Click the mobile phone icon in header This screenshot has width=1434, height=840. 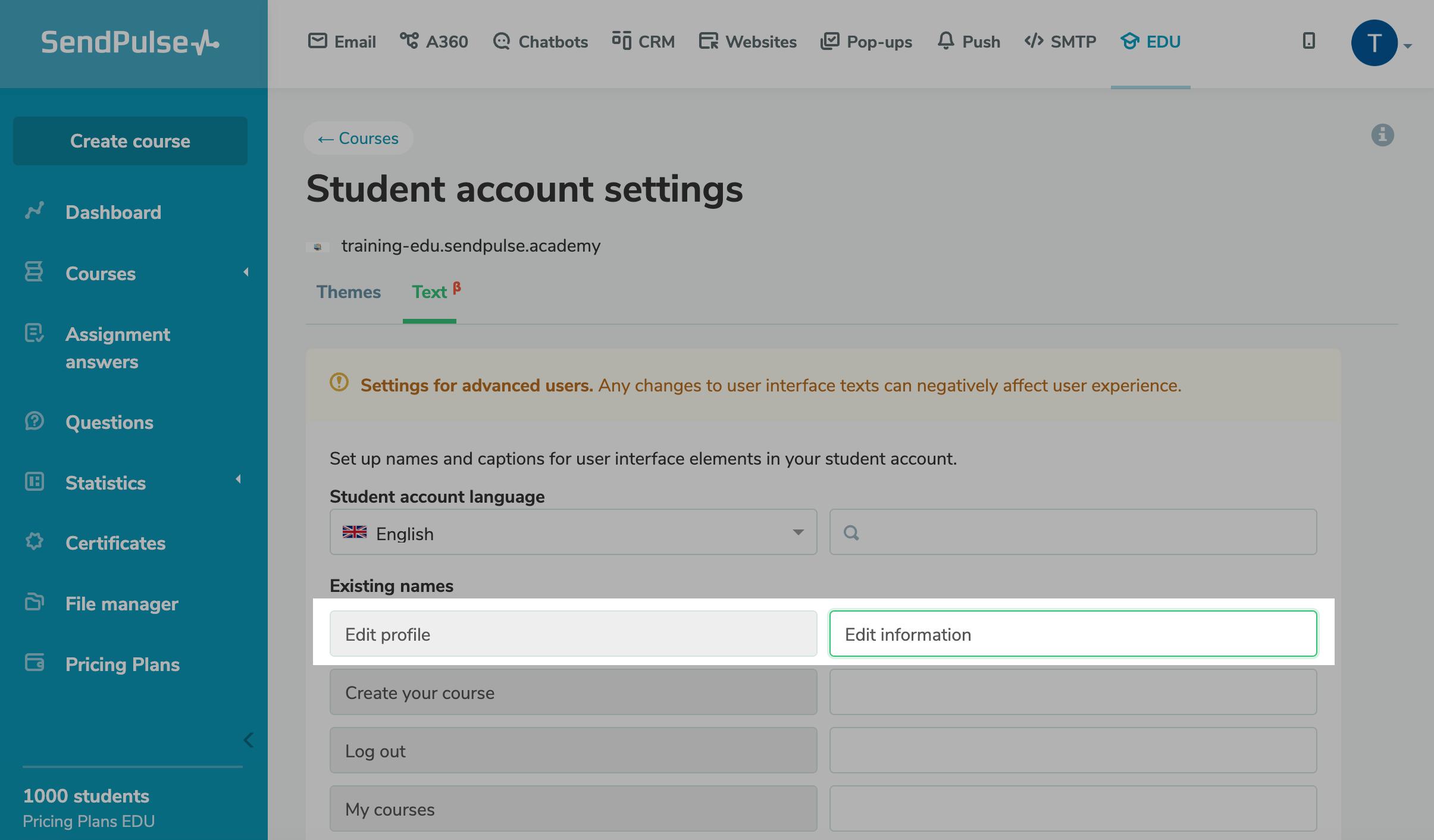point(1309,41)
